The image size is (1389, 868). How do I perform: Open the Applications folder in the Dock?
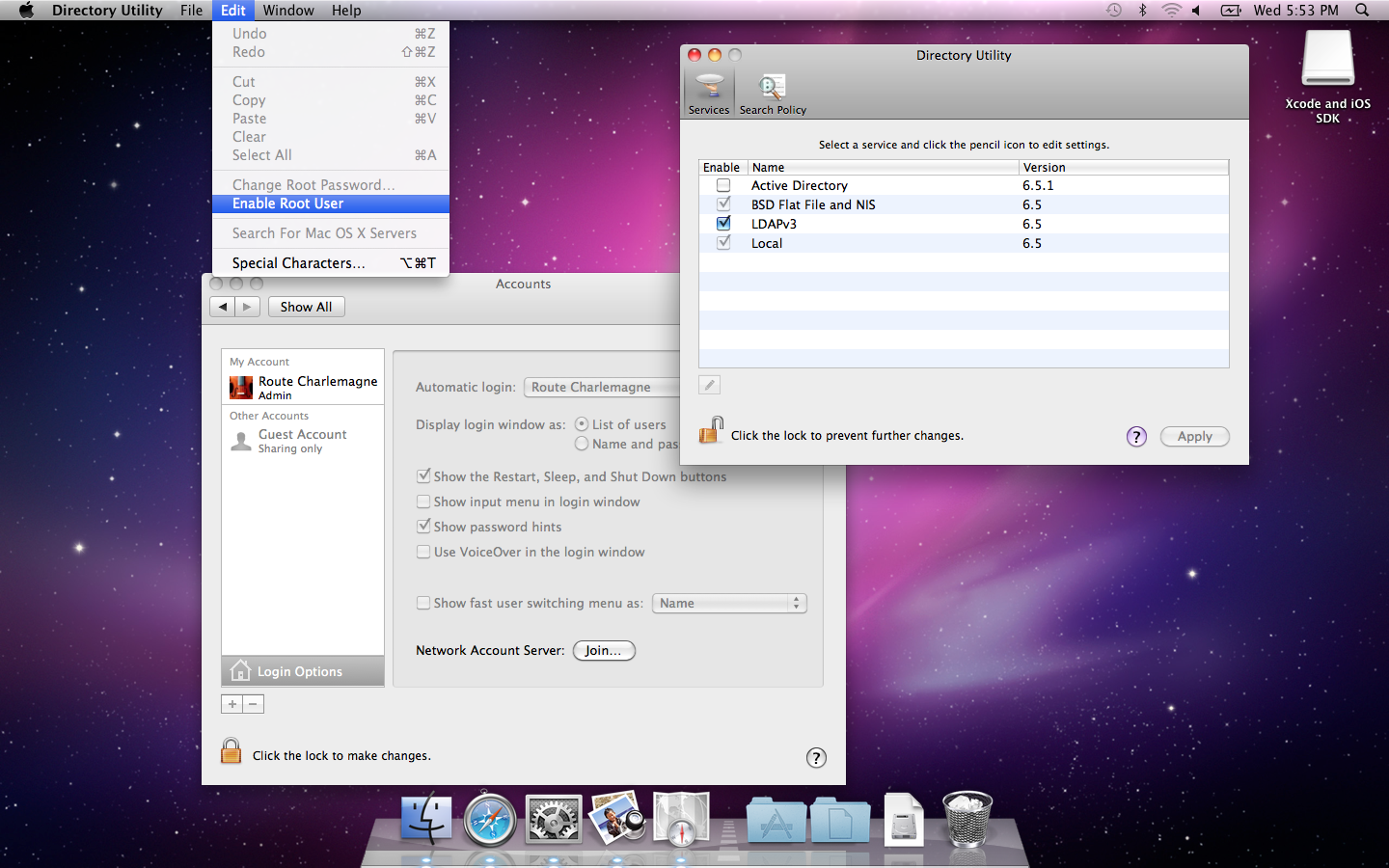(776, 820)
